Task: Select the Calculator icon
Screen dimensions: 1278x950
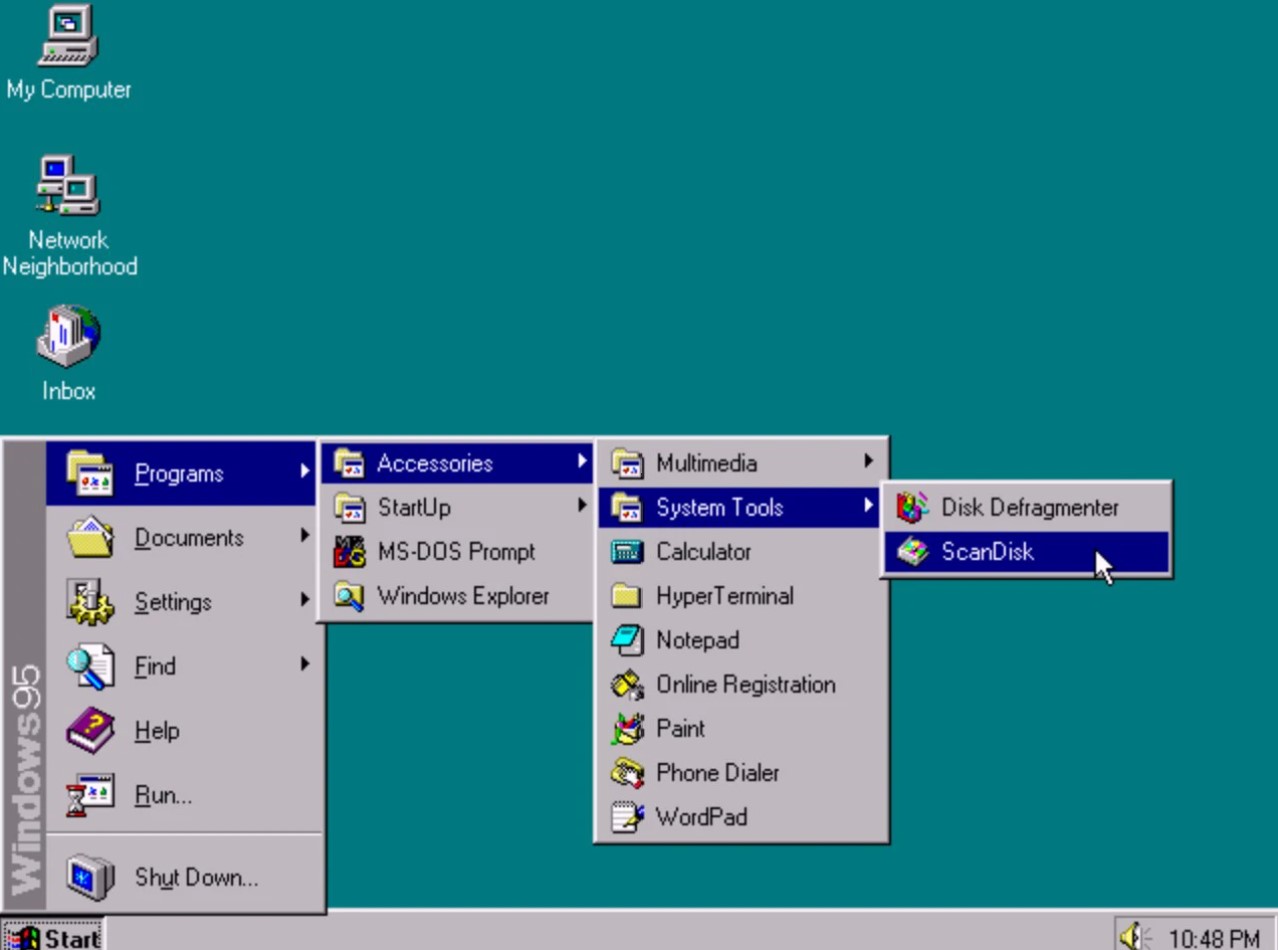Action: click(x=704, y=551)
